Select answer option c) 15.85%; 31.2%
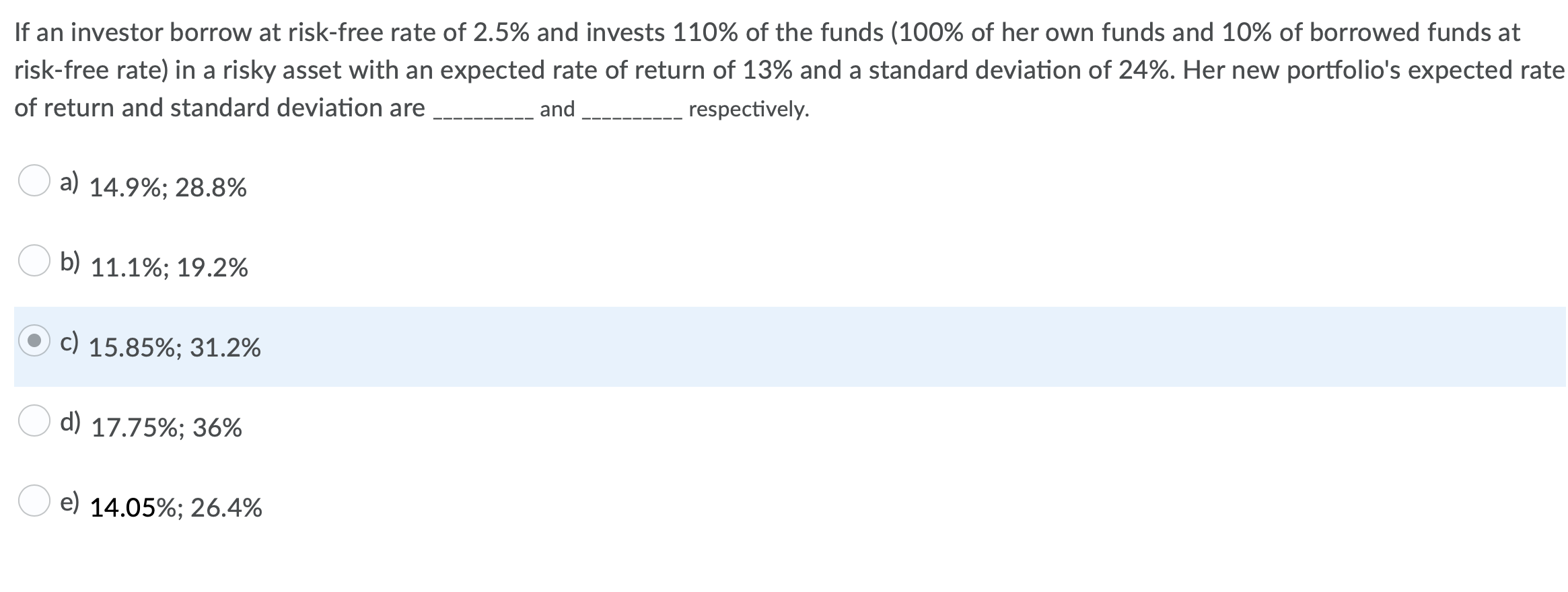 click(175, 346)
